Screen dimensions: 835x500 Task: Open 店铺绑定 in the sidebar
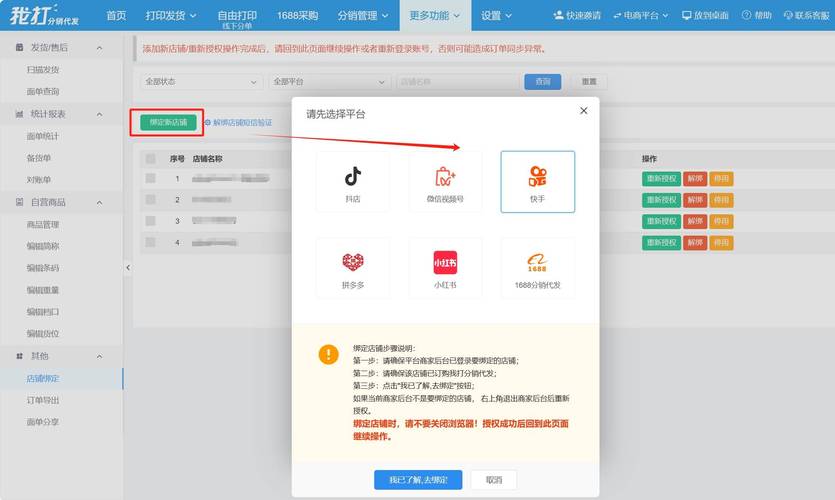(43, 379)
